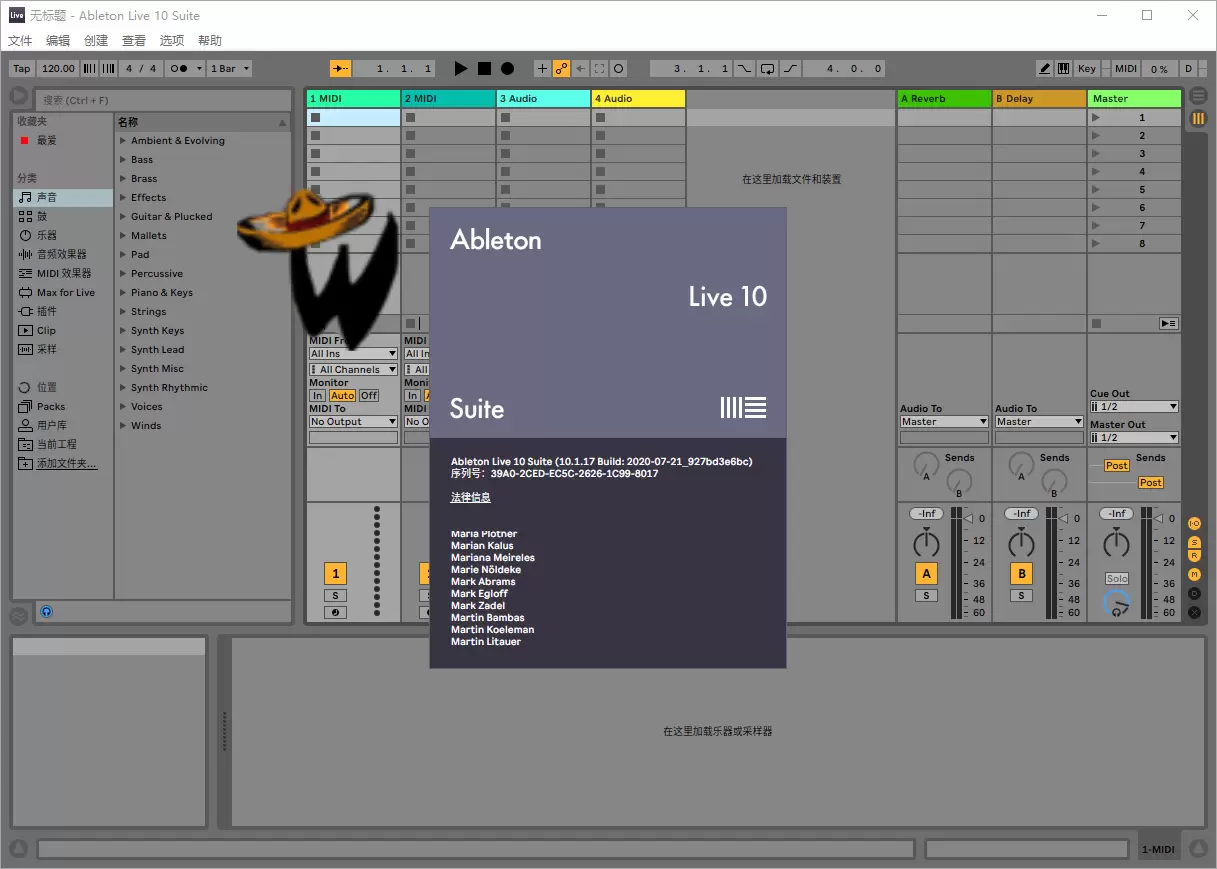Expand the Ambient & Evolving folder
Viewport: 1217px width, 869px height.
coord(123,141)
